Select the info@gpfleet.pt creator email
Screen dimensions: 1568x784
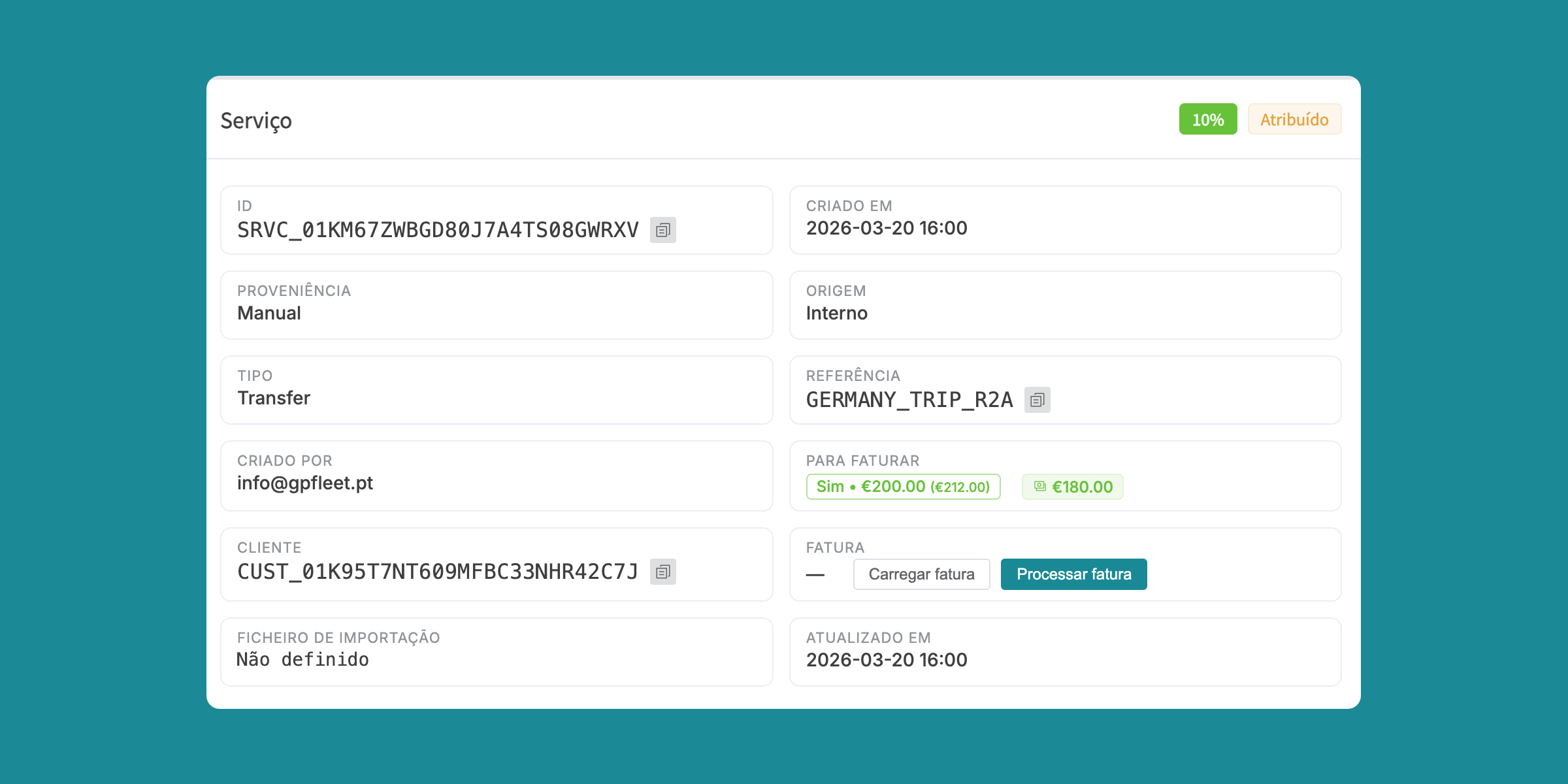(305, 483)
